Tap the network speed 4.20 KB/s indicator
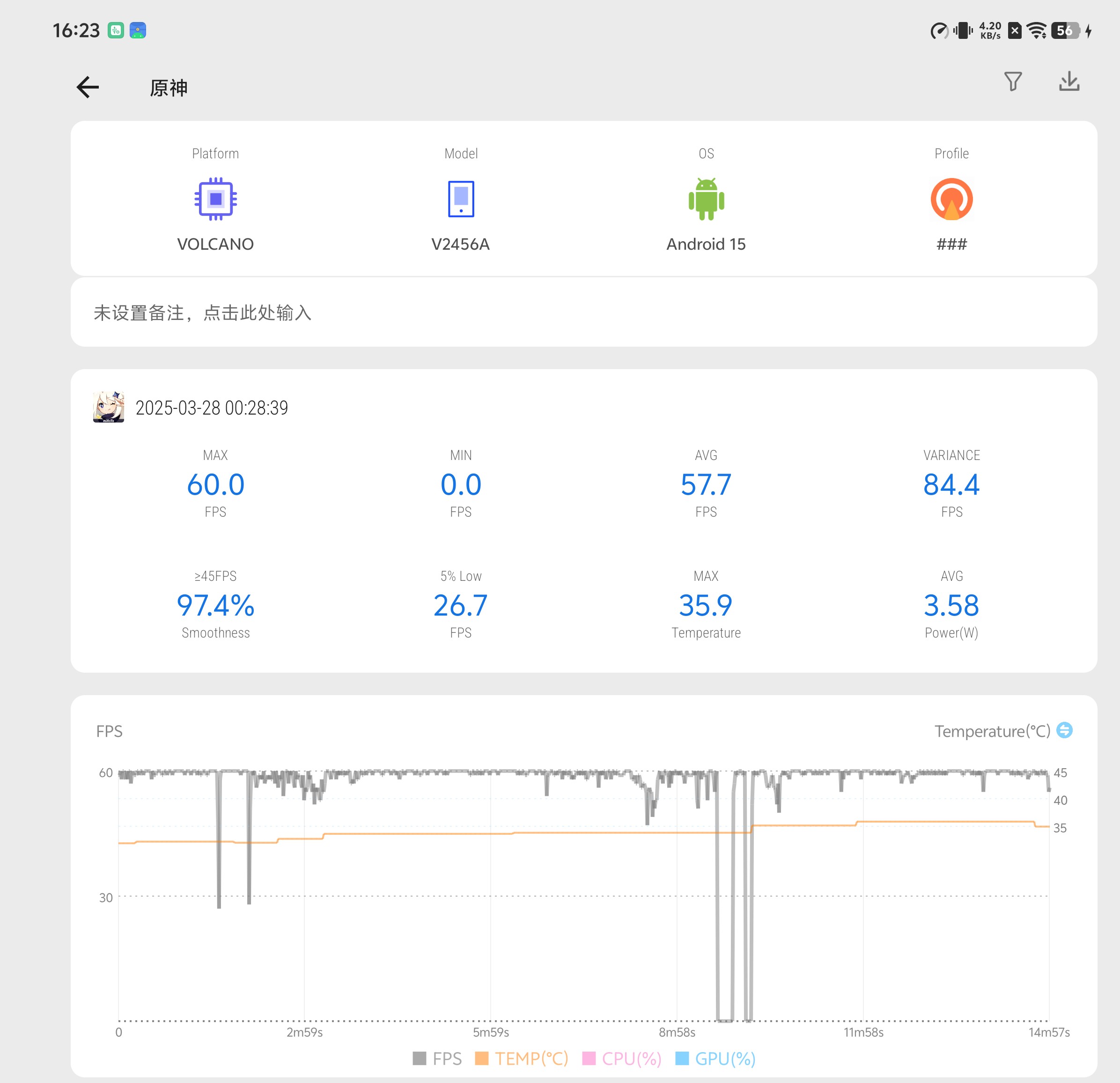 point(990,30)
